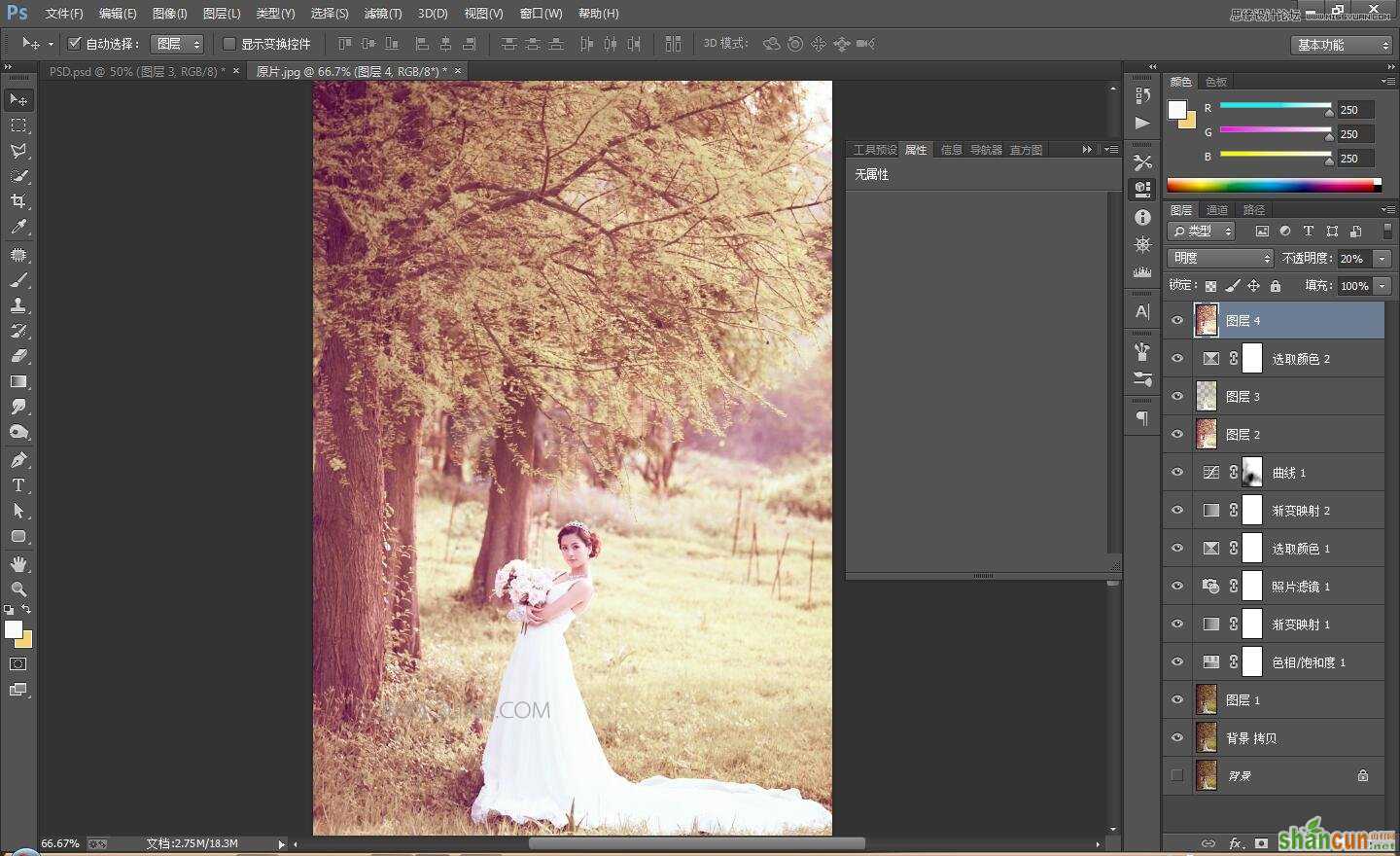Click the color spectrum ramp
1400x856 pixels.
[x=1274, y=185]
